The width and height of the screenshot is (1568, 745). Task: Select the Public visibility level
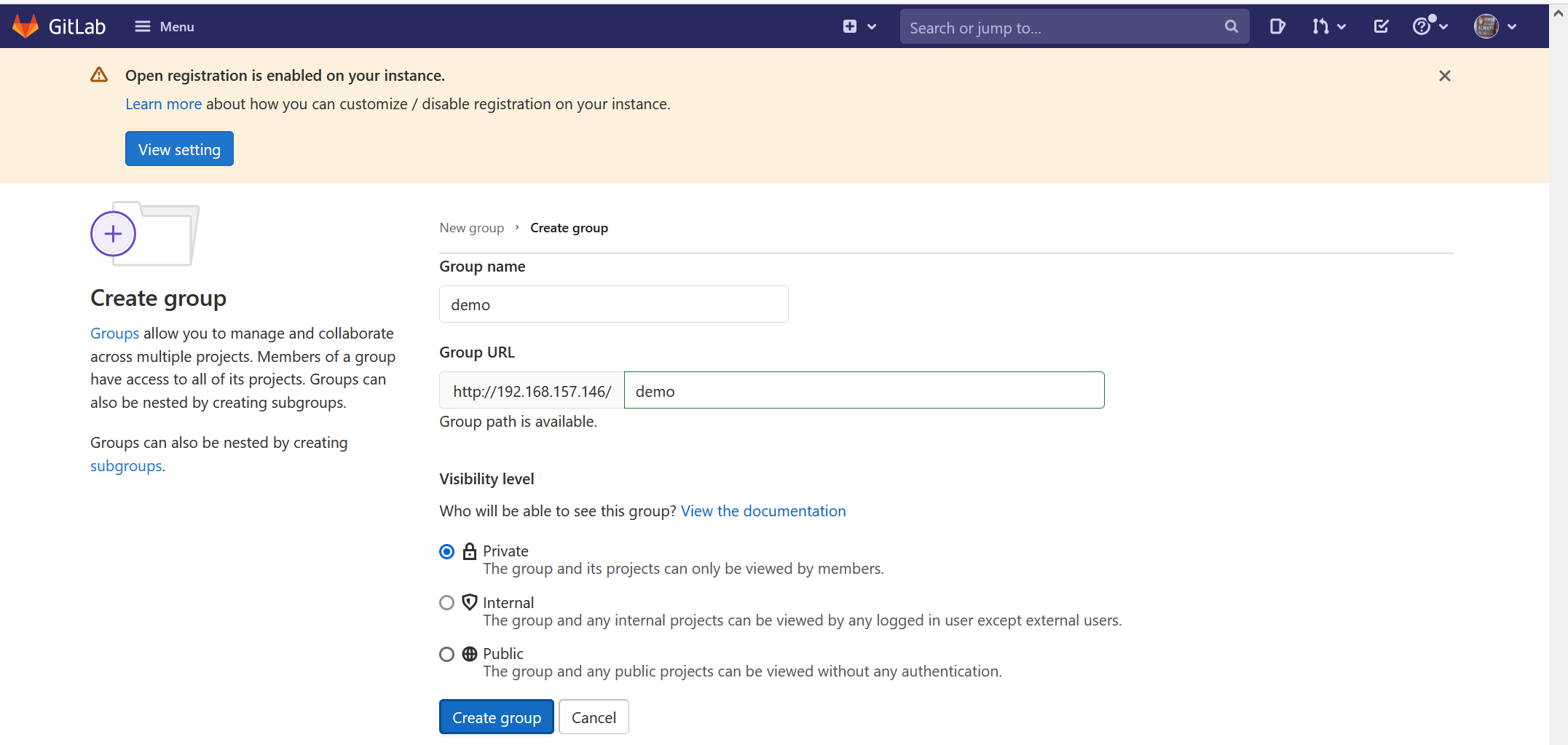coord(446,654)
